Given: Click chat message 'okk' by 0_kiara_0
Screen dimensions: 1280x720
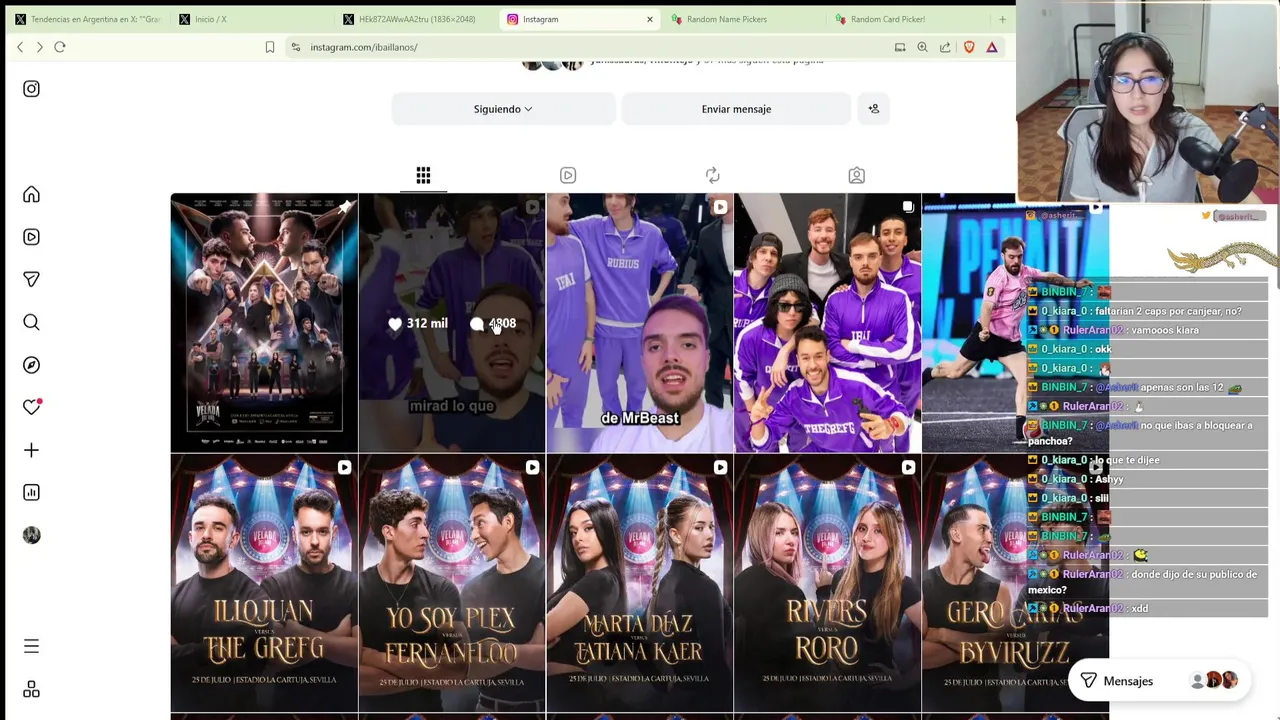Looking at the screenshot, I should [1103, 349].
